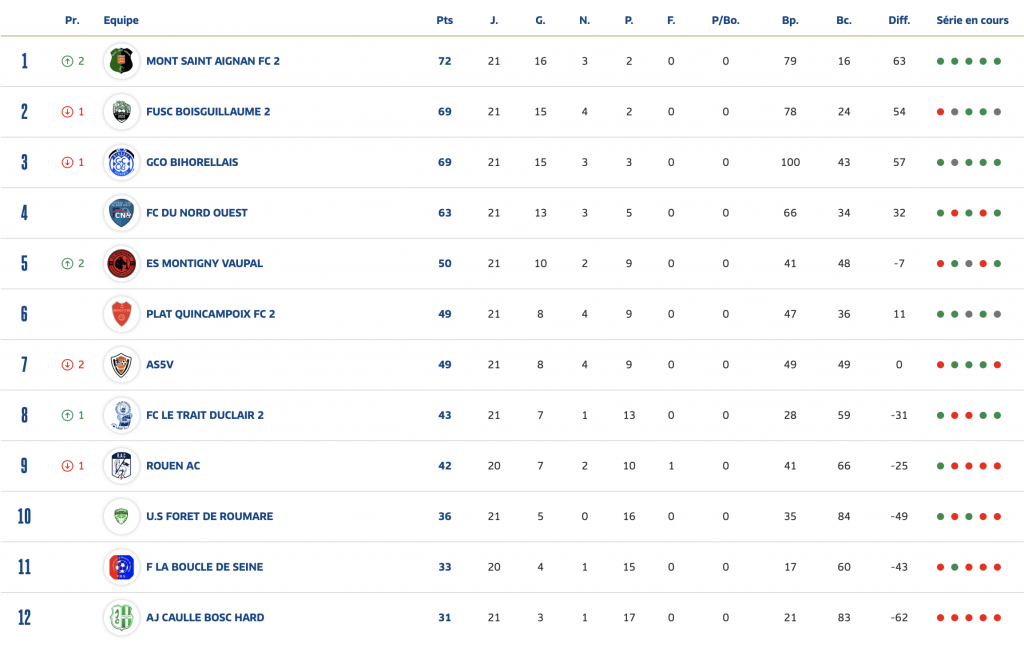Click the Pts column header
The width and height of the screenshot is (1024, 647).
[x=445, y=20]
